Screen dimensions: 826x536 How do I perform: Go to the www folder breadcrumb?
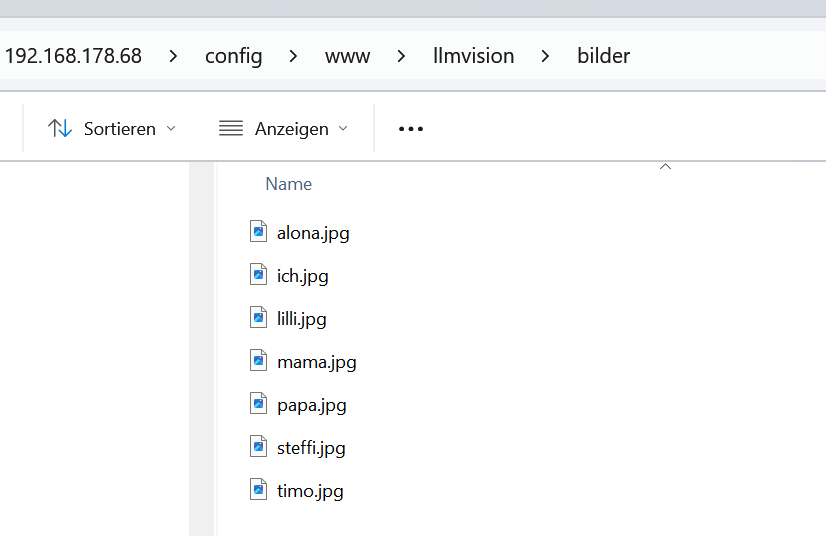pos(348,56)
